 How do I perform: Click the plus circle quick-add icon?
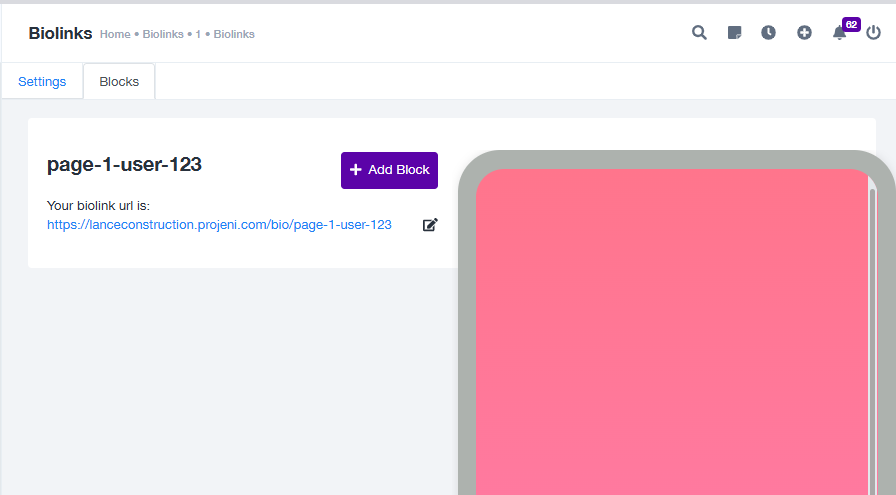click(804, 33)
